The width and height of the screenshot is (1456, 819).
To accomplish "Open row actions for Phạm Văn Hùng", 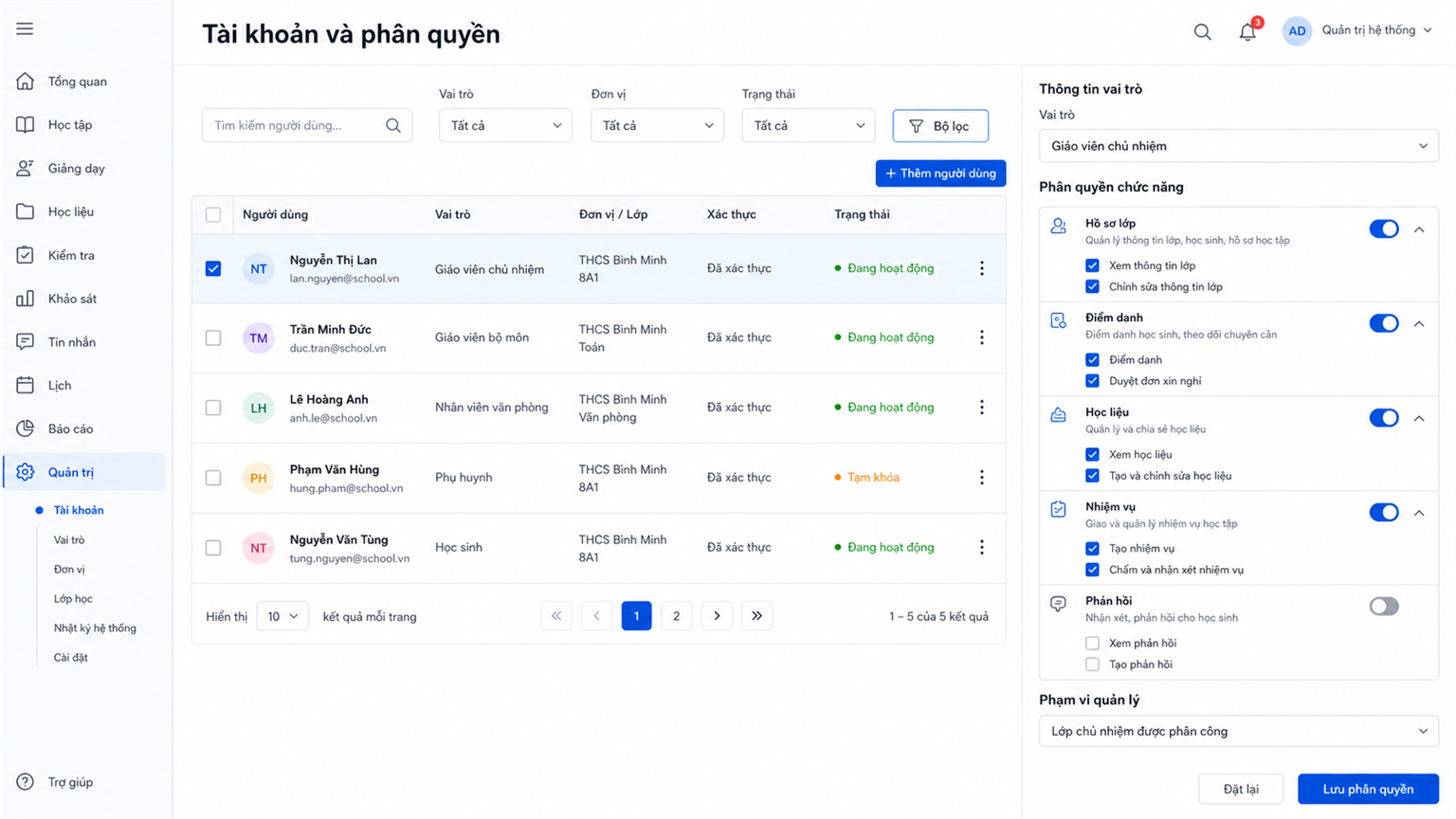I will [982, 478].
